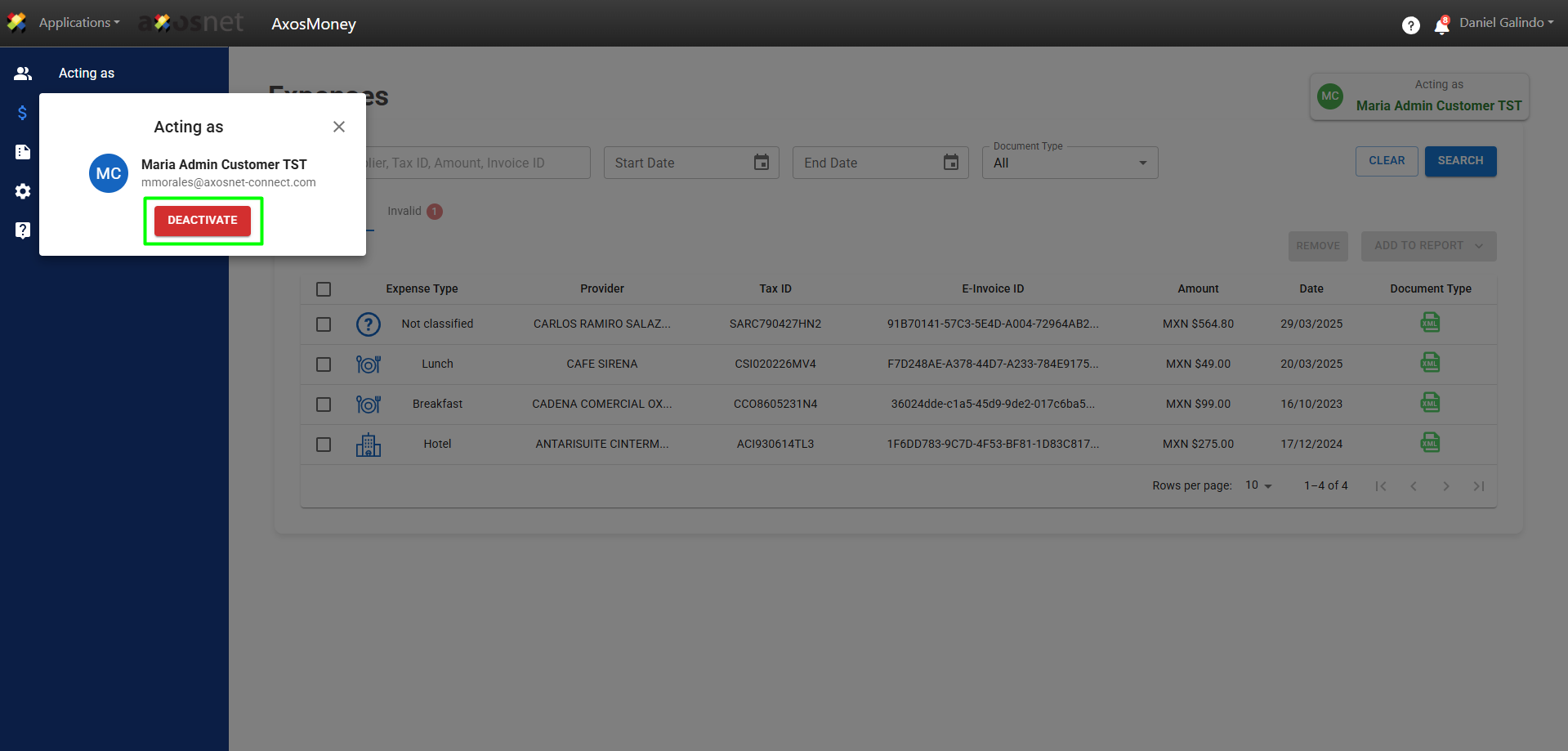Close the Acting as popup
The width and height of the screenshot is (1568, 751).
click(339, 127)
